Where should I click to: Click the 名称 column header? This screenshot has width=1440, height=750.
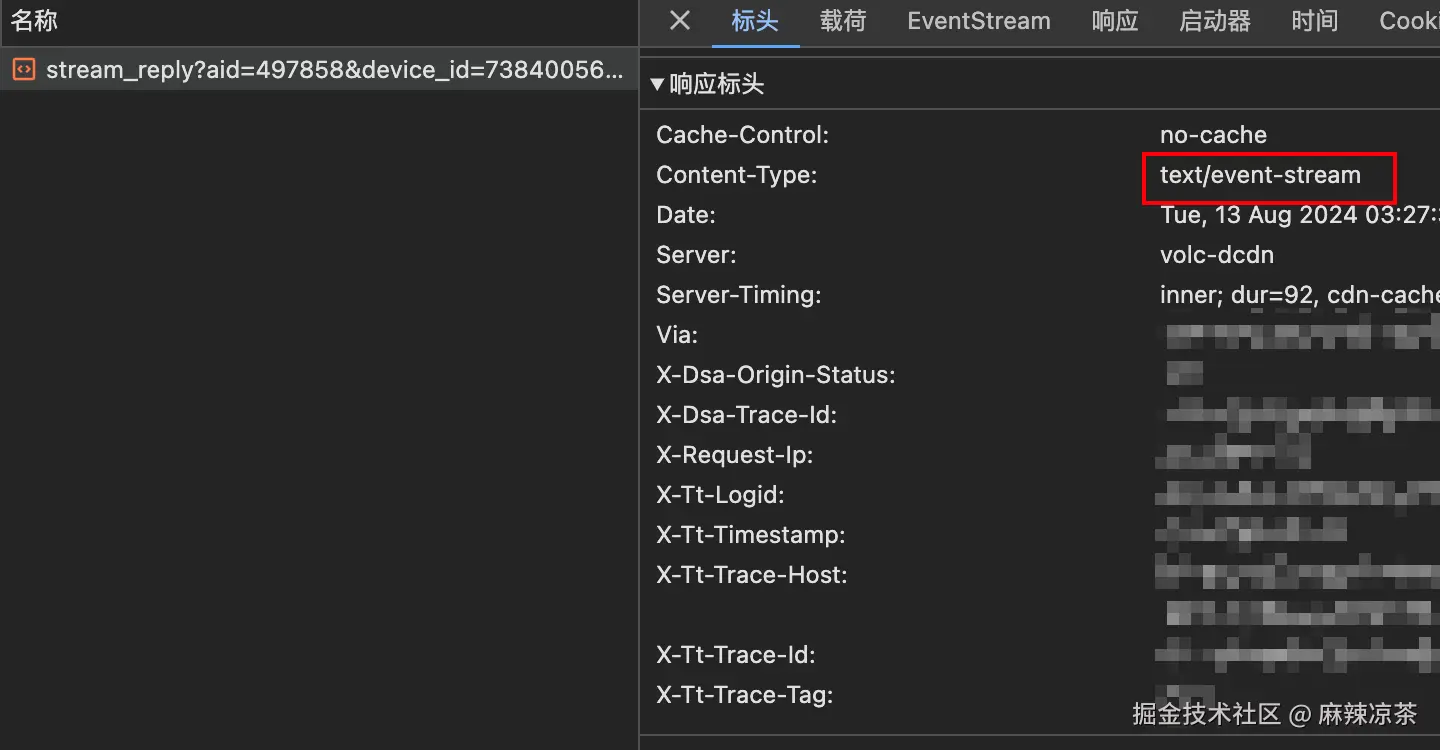[34, 21]
